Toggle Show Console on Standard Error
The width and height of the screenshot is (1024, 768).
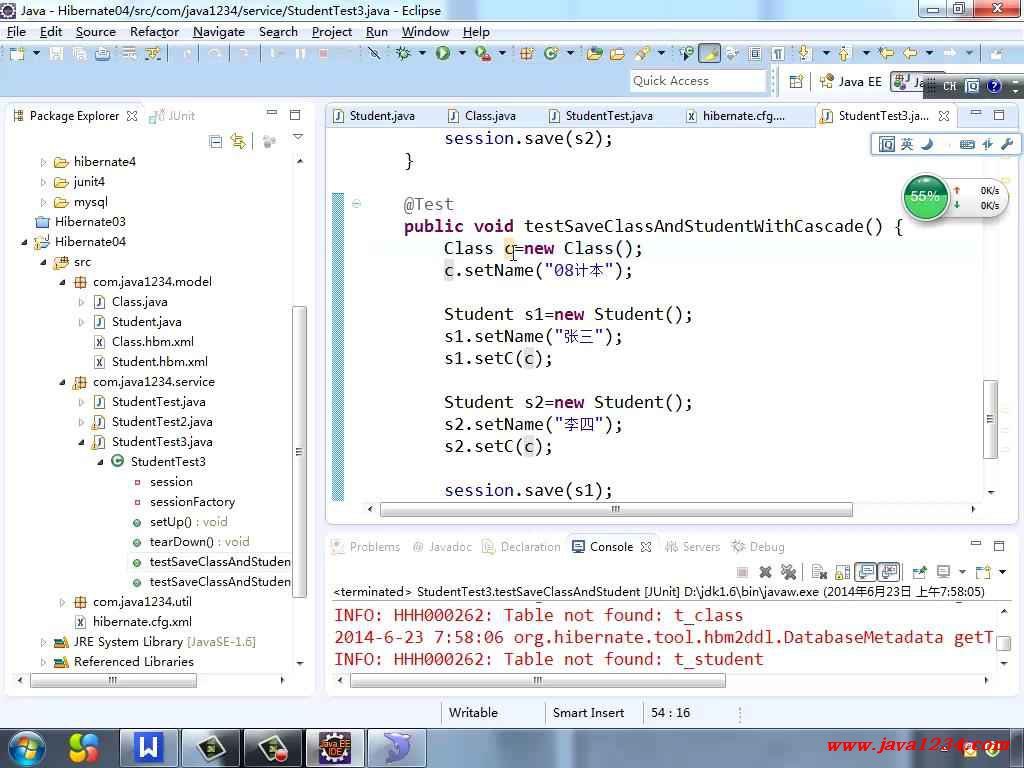[889, 573]
